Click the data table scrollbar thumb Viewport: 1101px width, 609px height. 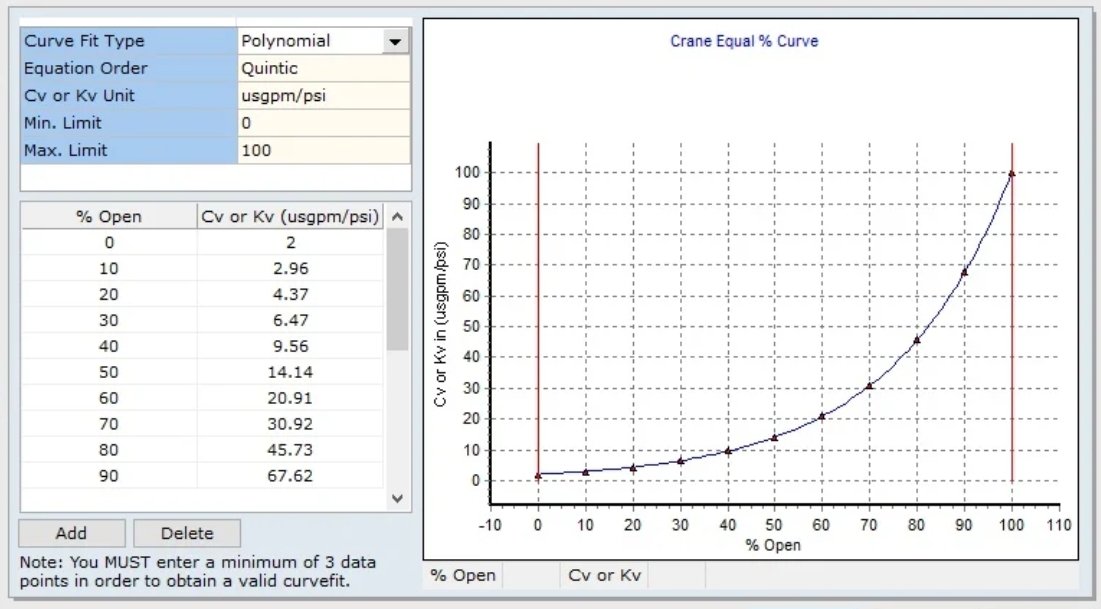397,290
